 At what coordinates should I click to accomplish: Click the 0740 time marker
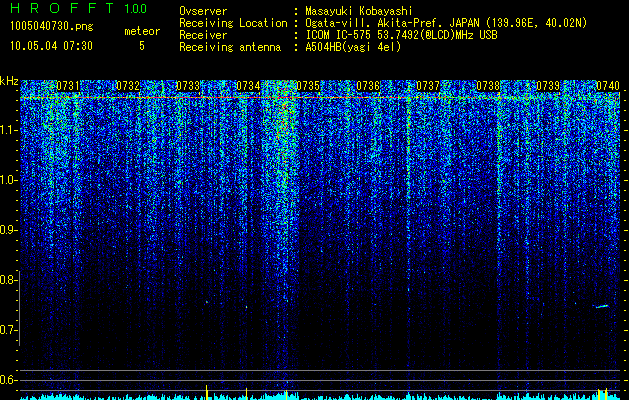click(608, 86)
